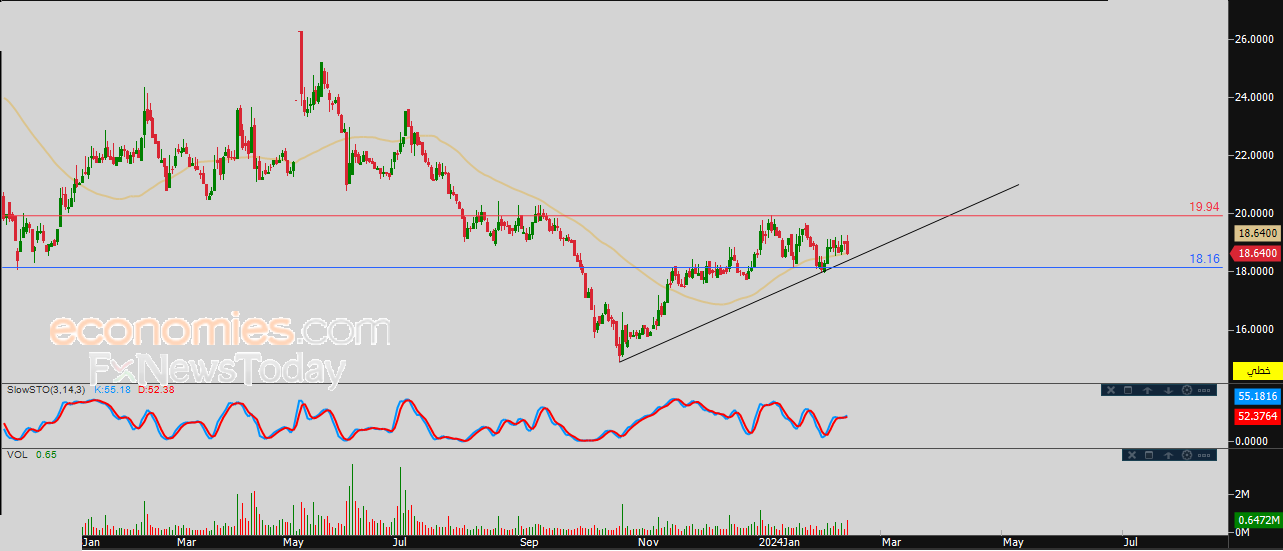This screenshot has height=551, width=1283.
Task: Click the 2M volume axis label
Action: coord(1243,494)
